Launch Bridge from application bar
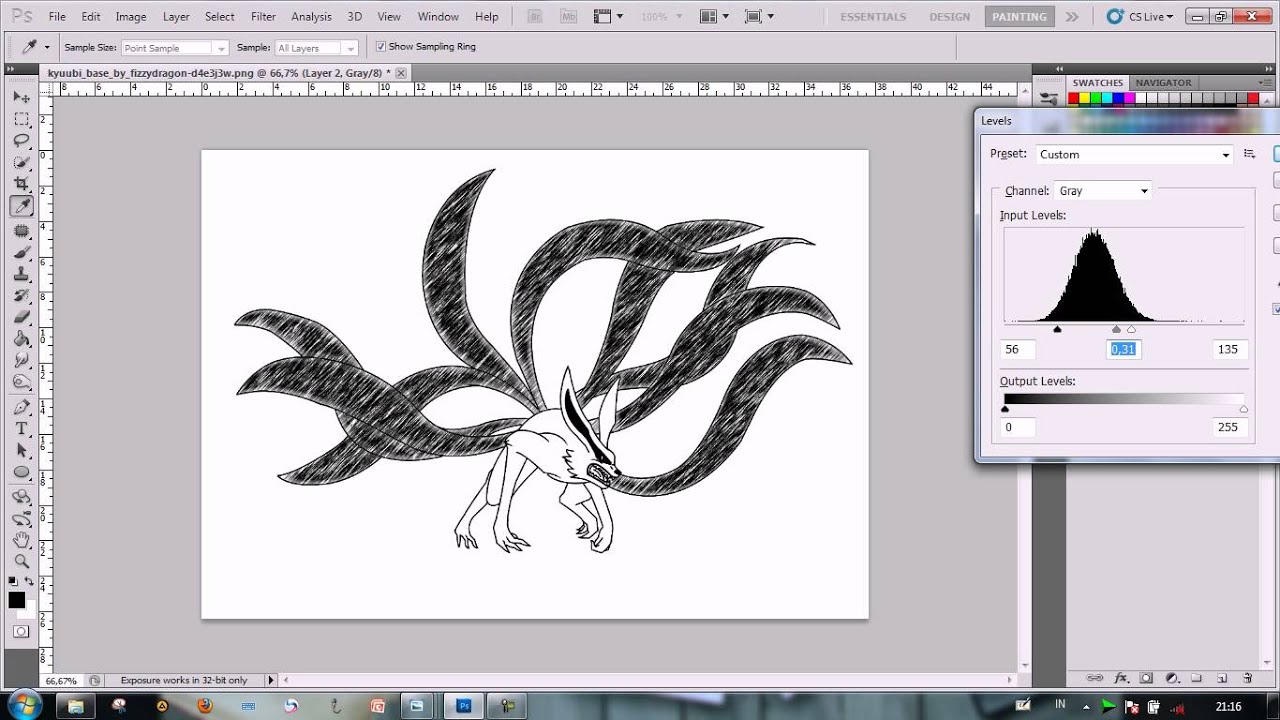 coord(535,16)
